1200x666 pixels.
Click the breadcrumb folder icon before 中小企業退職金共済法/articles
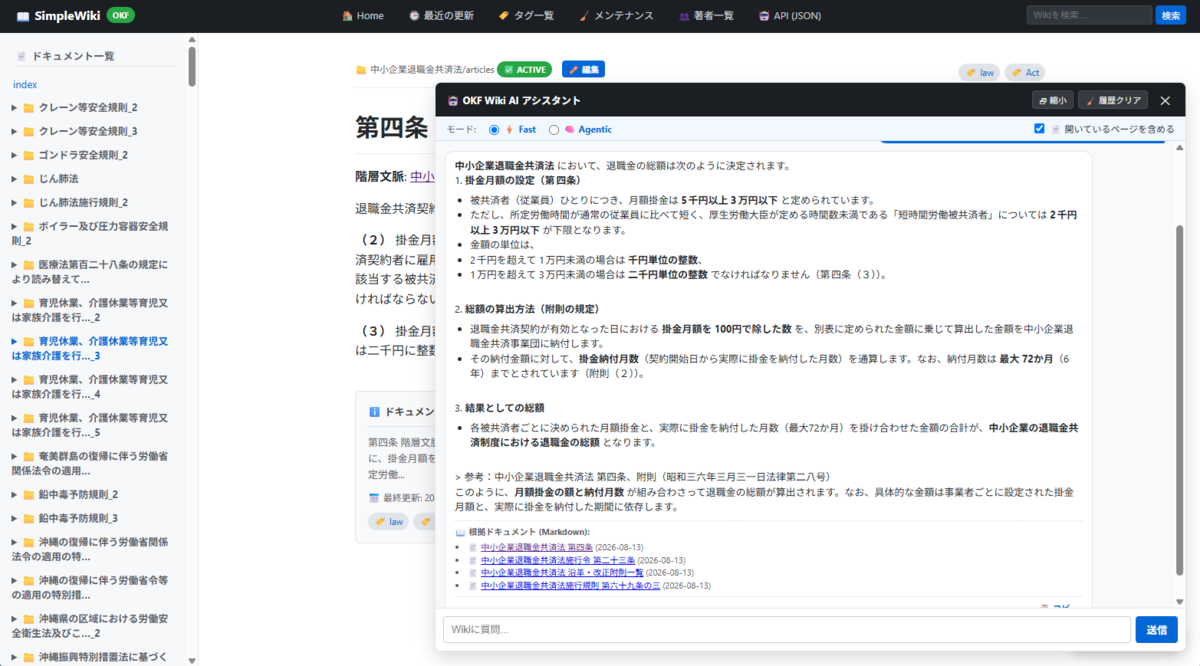pos(361,70)
